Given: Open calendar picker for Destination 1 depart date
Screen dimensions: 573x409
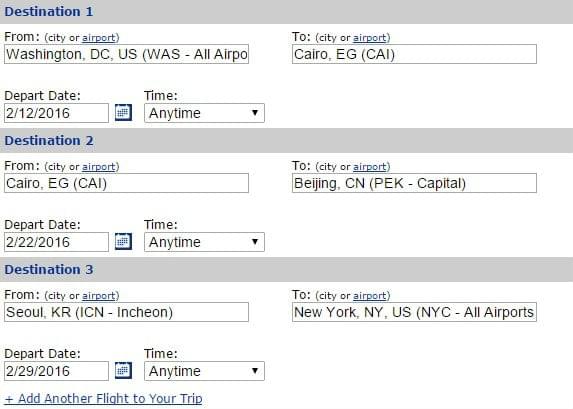Looking at the screenshot, I should (x=123, y=113).
